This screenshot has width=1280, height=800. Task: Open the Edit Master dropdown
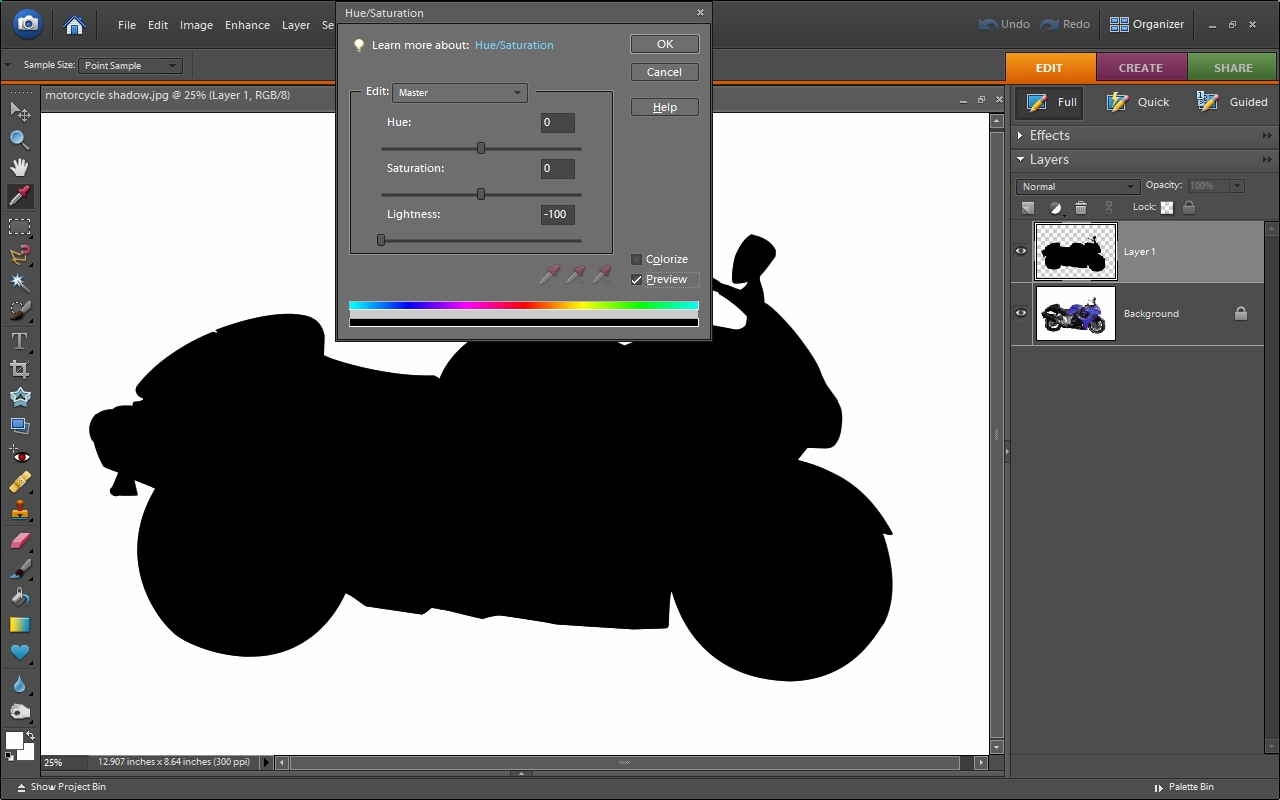pos(460,93)
